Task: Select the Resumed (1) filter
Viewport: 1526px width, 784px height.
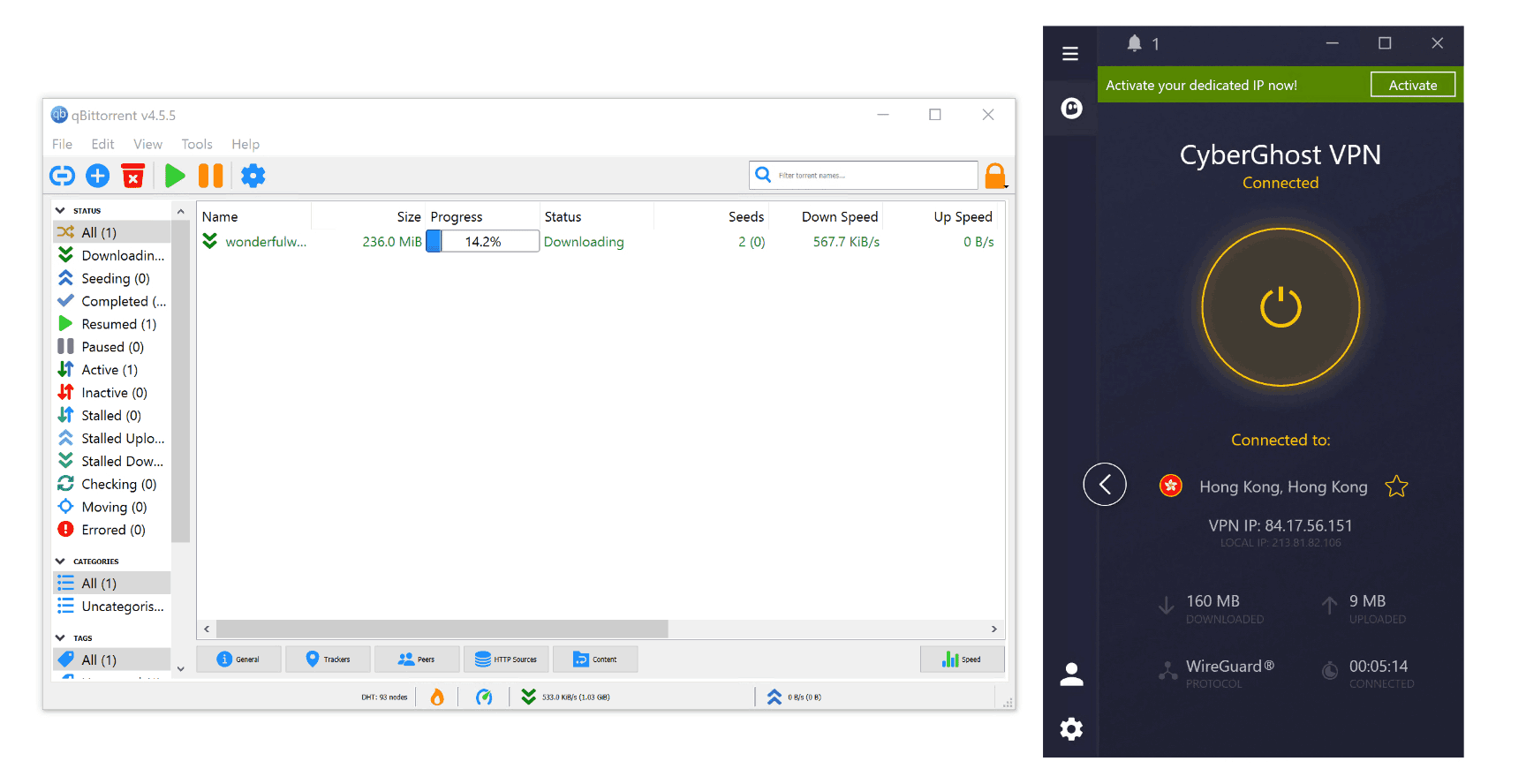Action: coord(111,324)
